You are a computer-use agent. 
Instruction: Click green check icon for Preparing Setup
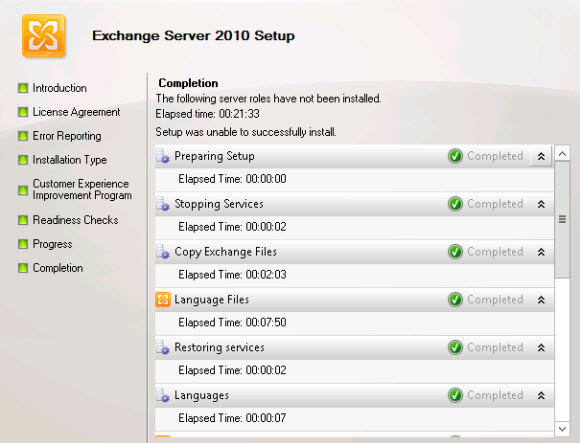click(455, 156)
